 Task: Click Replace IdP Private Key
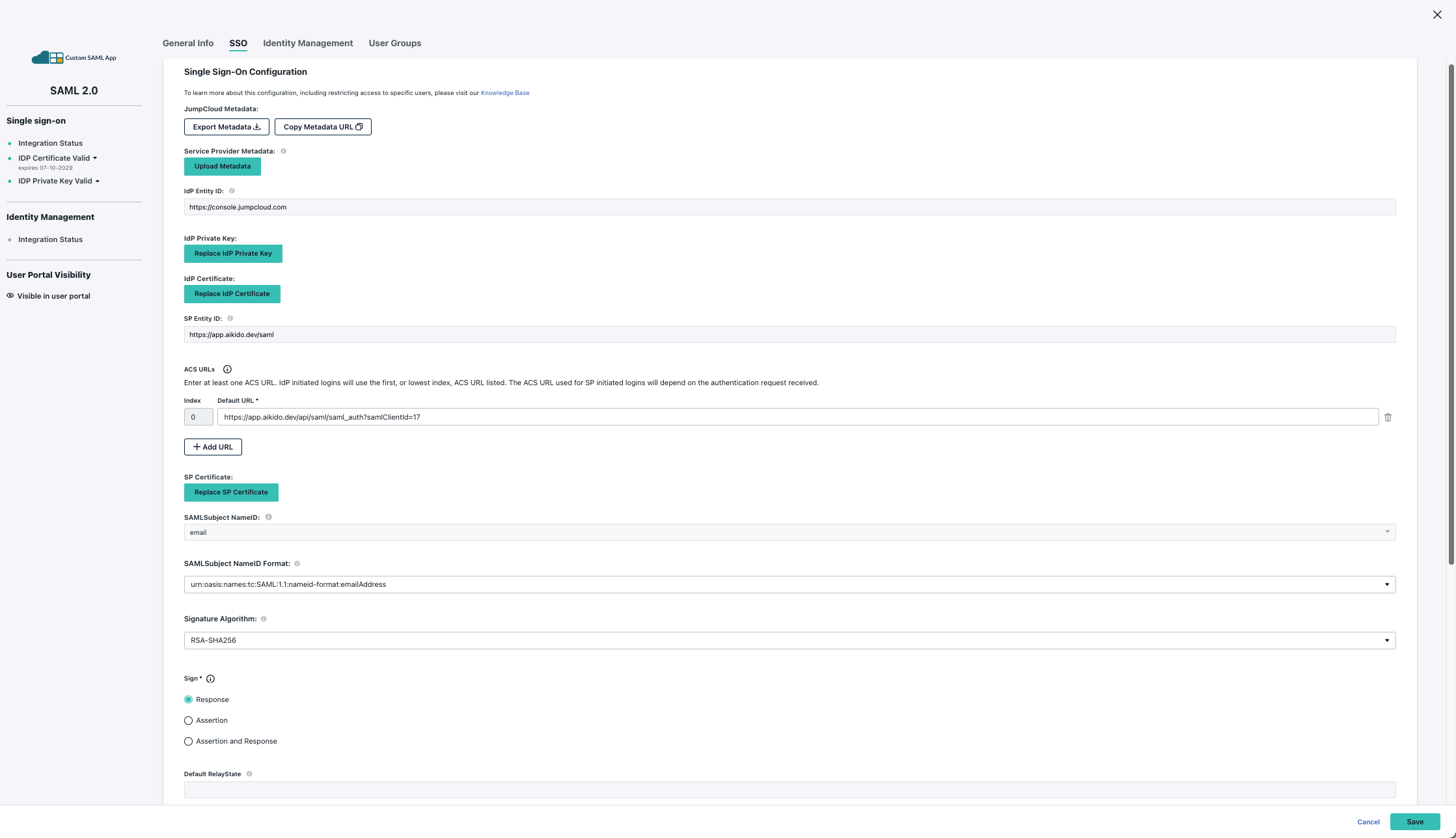pyautogui.click(x=233, y=254)
